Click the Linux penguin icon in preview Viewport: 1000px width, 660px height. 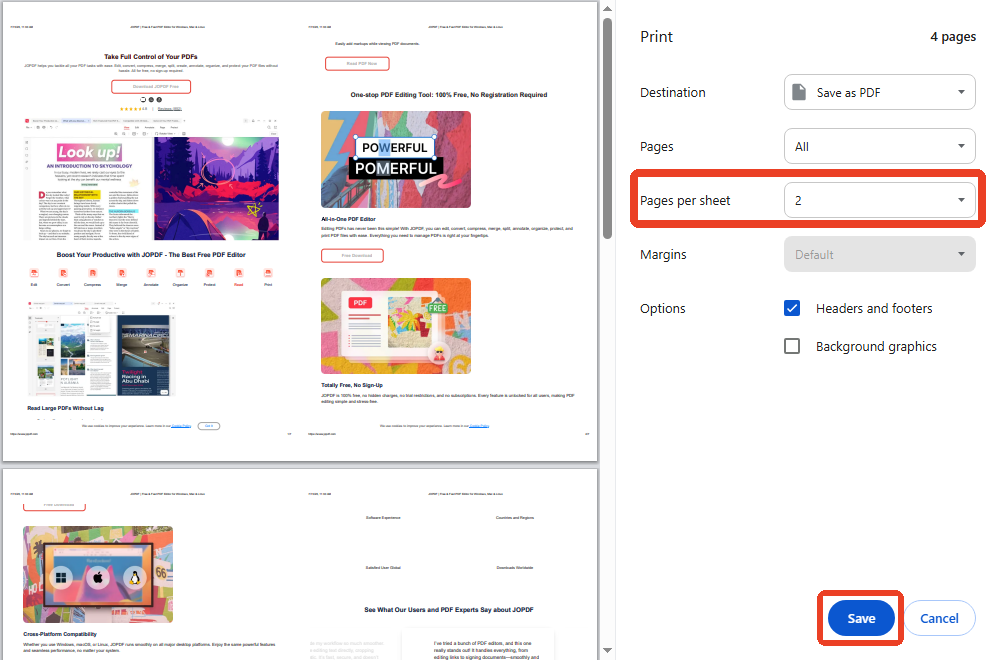pyautogui.click(x=135, y=578)
